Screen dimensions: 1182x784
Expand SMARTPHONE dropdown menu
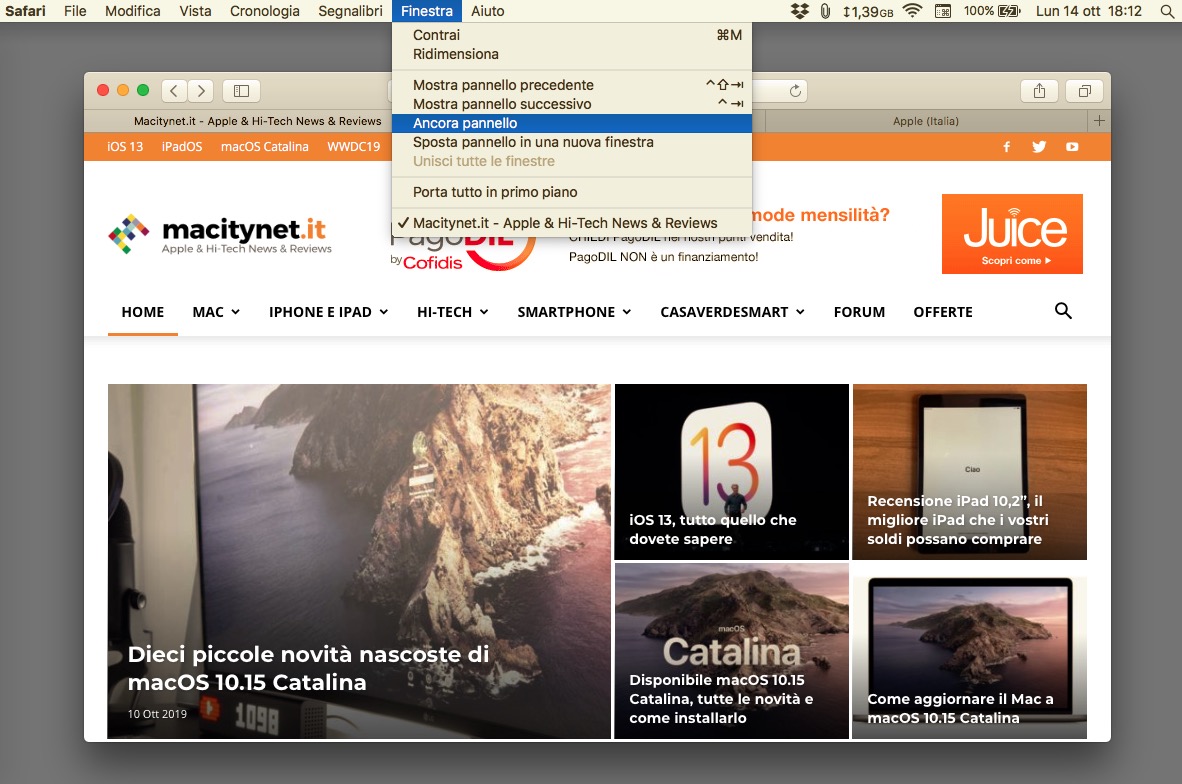pyautogui.click(x=574, y=312)
